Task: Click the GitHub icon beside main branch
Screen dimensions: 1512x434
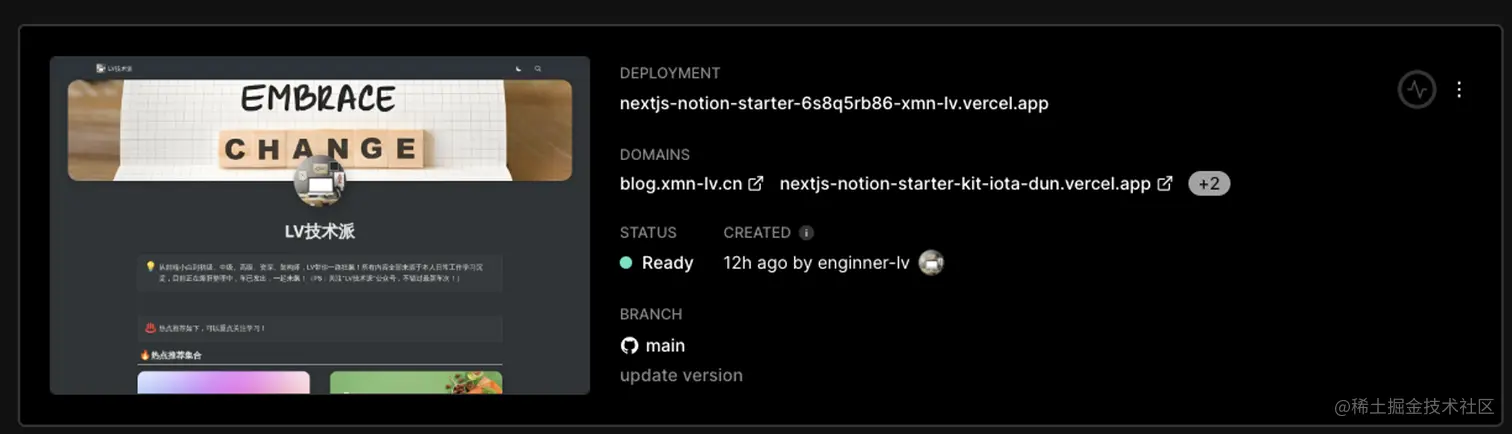Action: click(x=629, y=346)
